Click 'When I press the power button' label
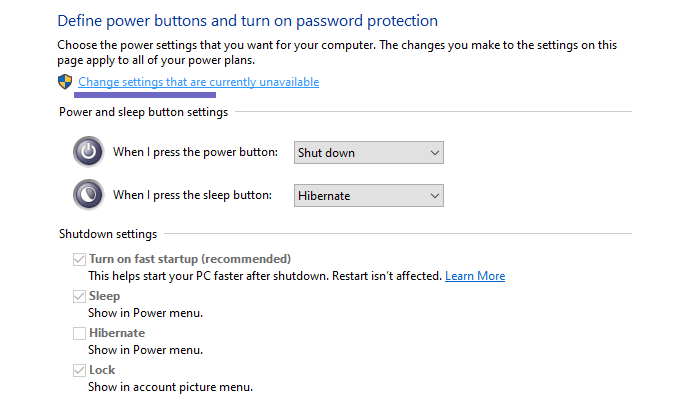The width and height of the screenshot is (679, 418). pyautogui.click(x=195, y=152)
